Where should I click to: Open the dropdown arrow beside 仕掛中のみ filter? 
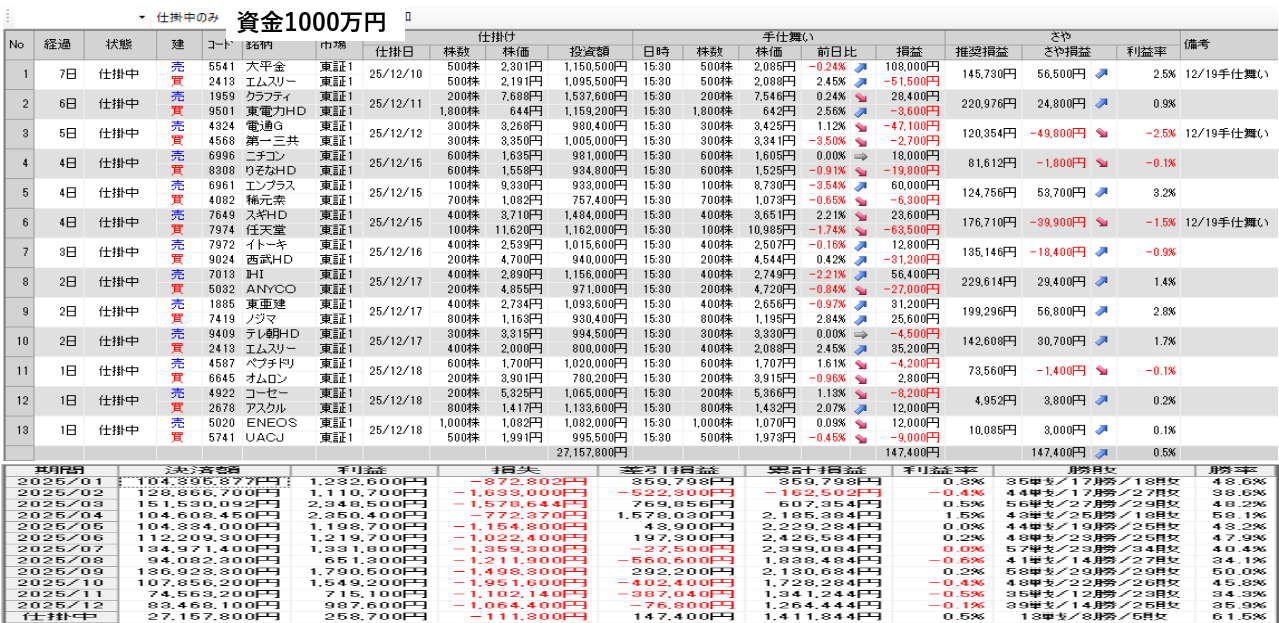click(142, 18)
